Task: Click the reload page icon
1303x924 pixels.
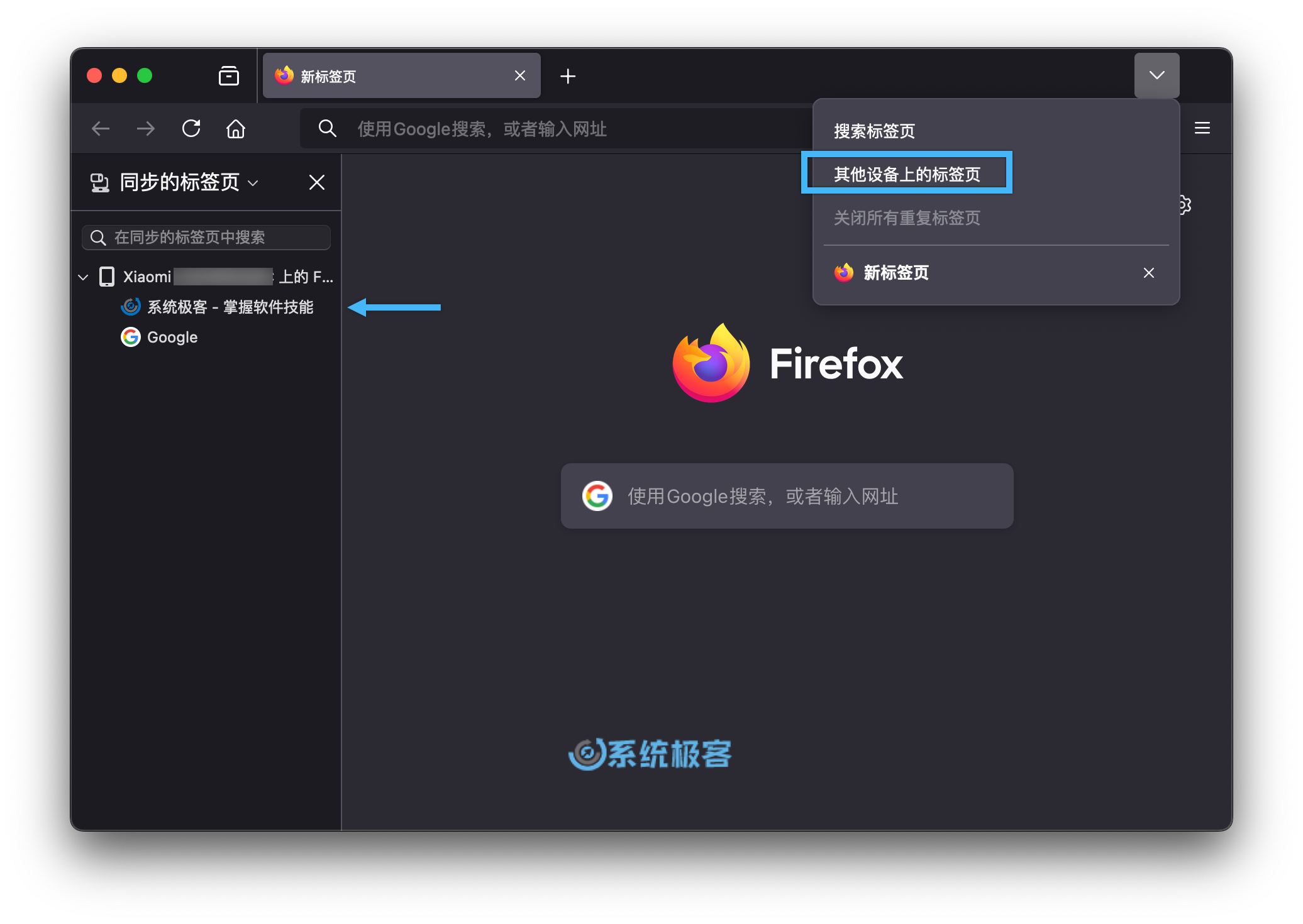Action: [x=191, y=127]
